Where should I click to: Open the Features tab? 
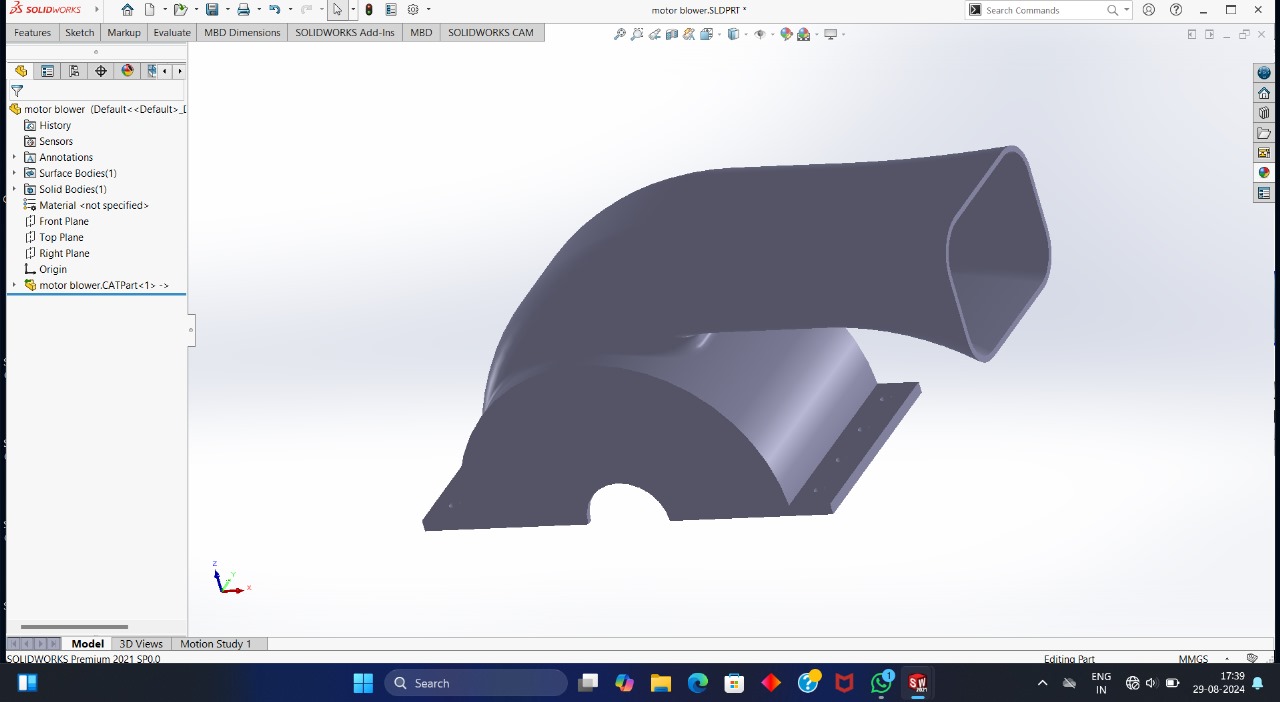(x=32, y=32)
